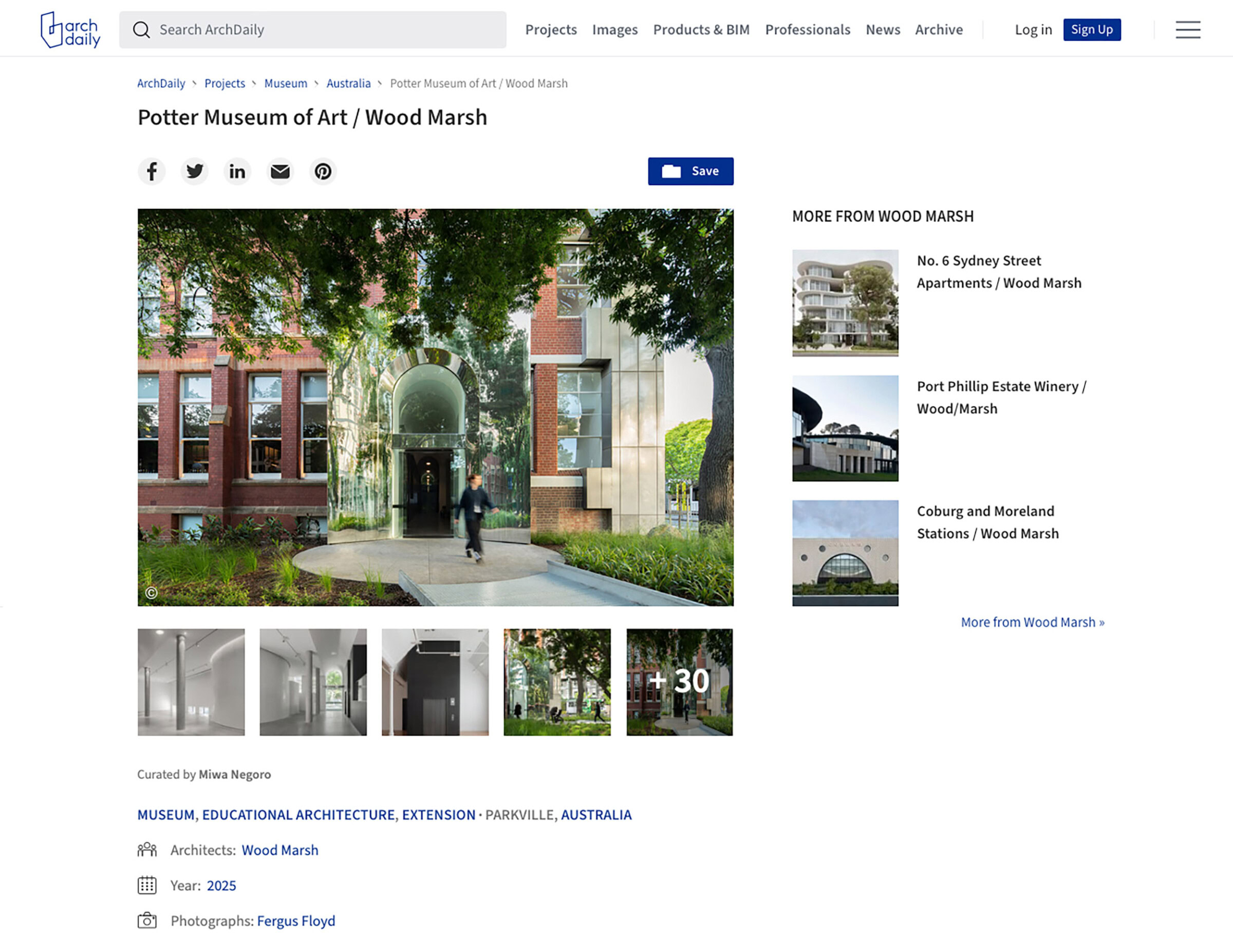This screenshot has height=952, width=1233.
Task: Open the hamburger menu icon
Action: [1188, 30]
